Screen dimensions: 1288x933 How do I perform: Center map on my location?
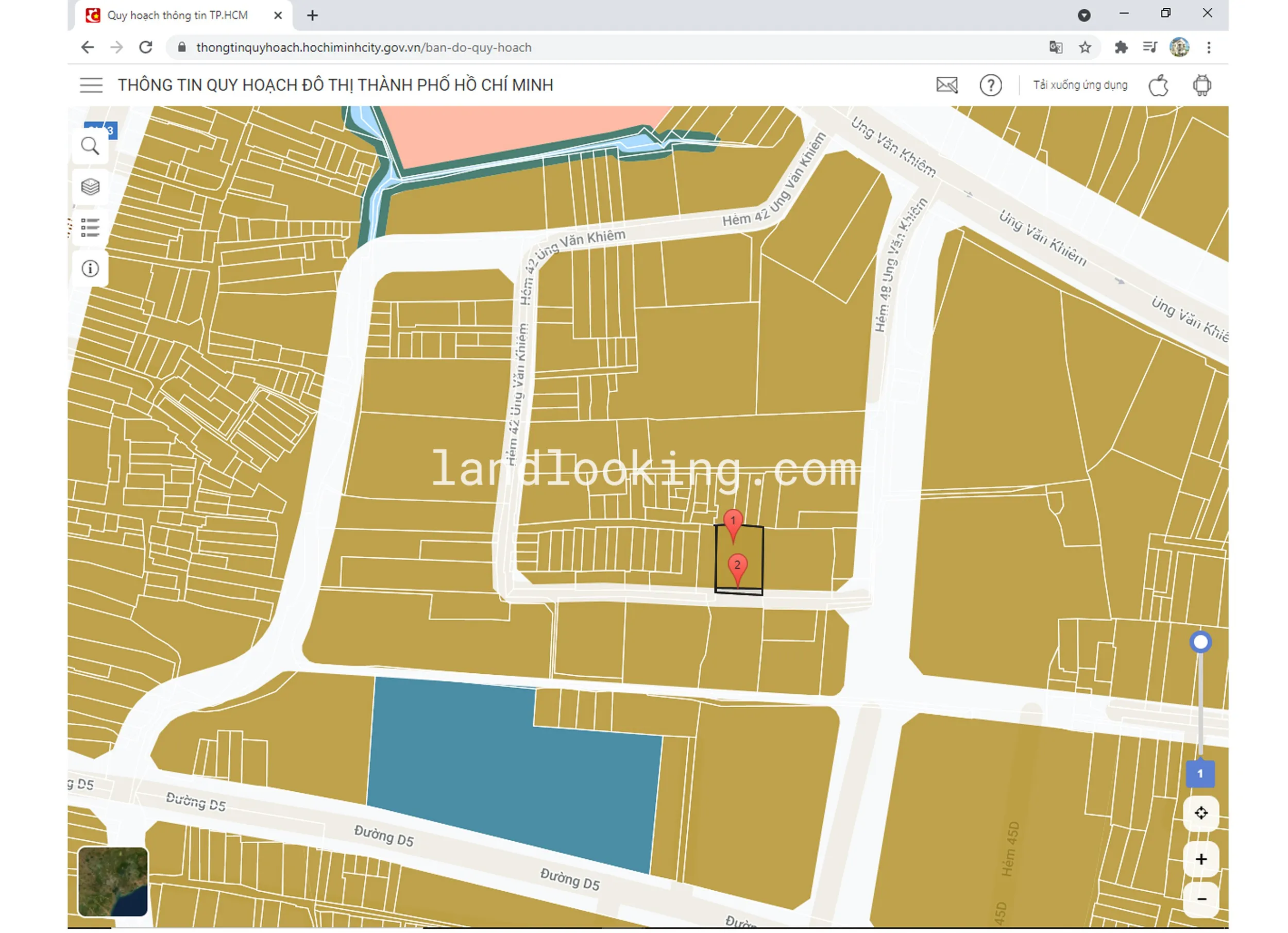(x=1200, y=814)
